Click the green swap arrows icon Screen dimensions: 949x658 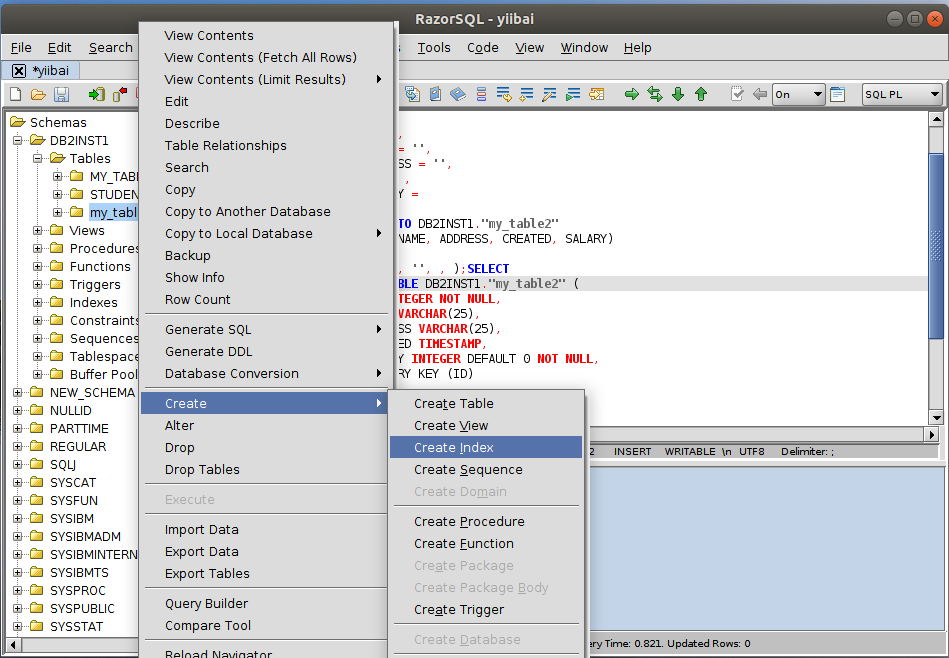click(x=655, y=94)
